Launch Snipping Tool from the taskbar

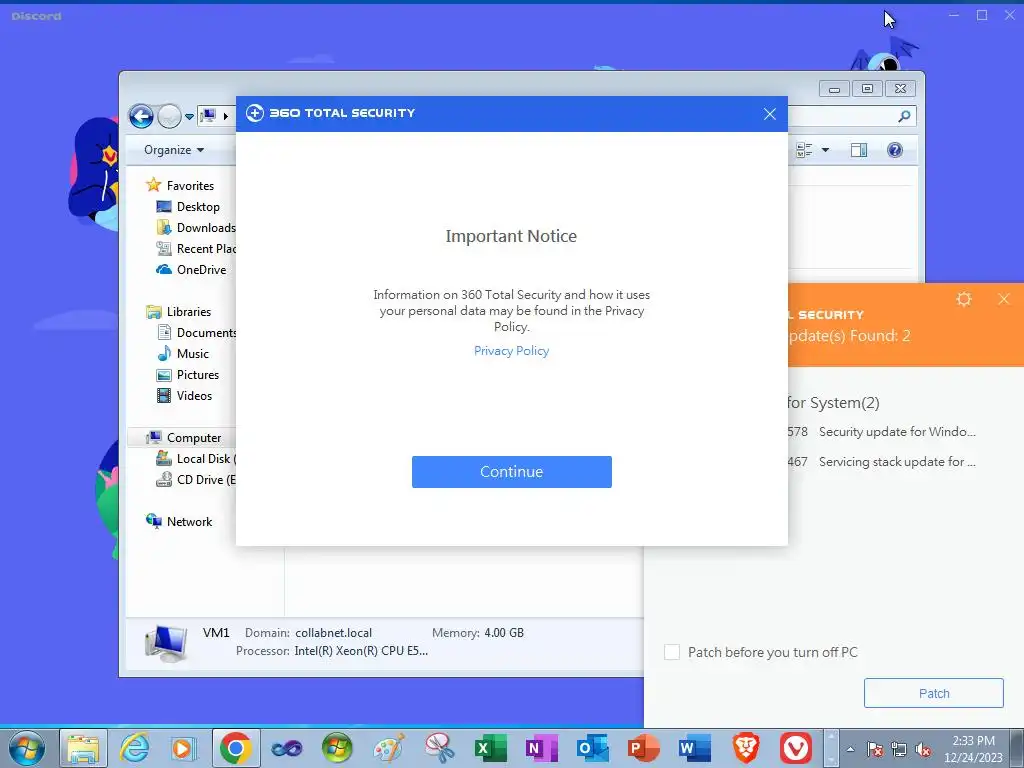[440, 748]
